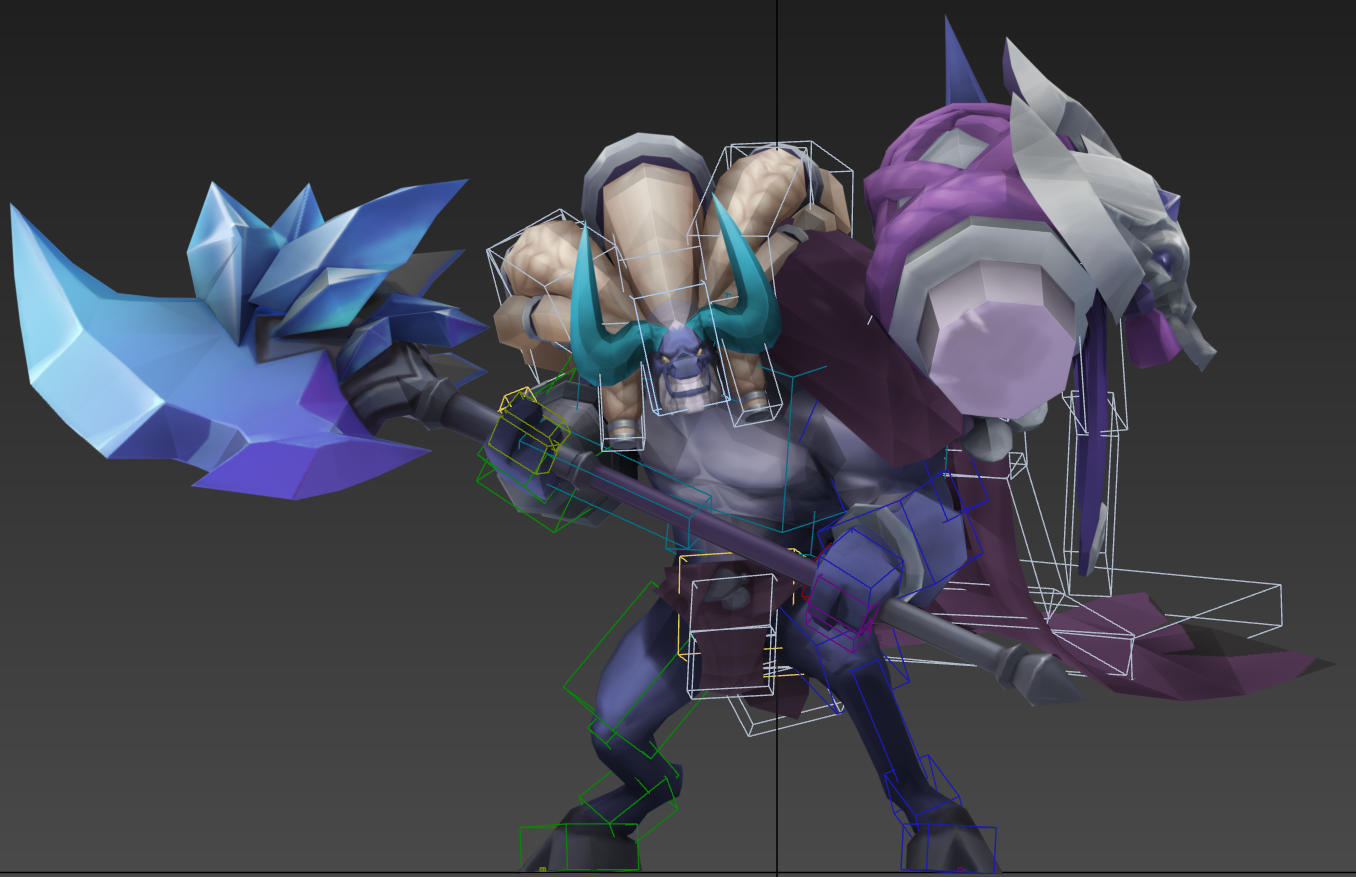Click the blue fist gripping the lower handle
This screenshot has width=1356, height=877.
(853, 582)
